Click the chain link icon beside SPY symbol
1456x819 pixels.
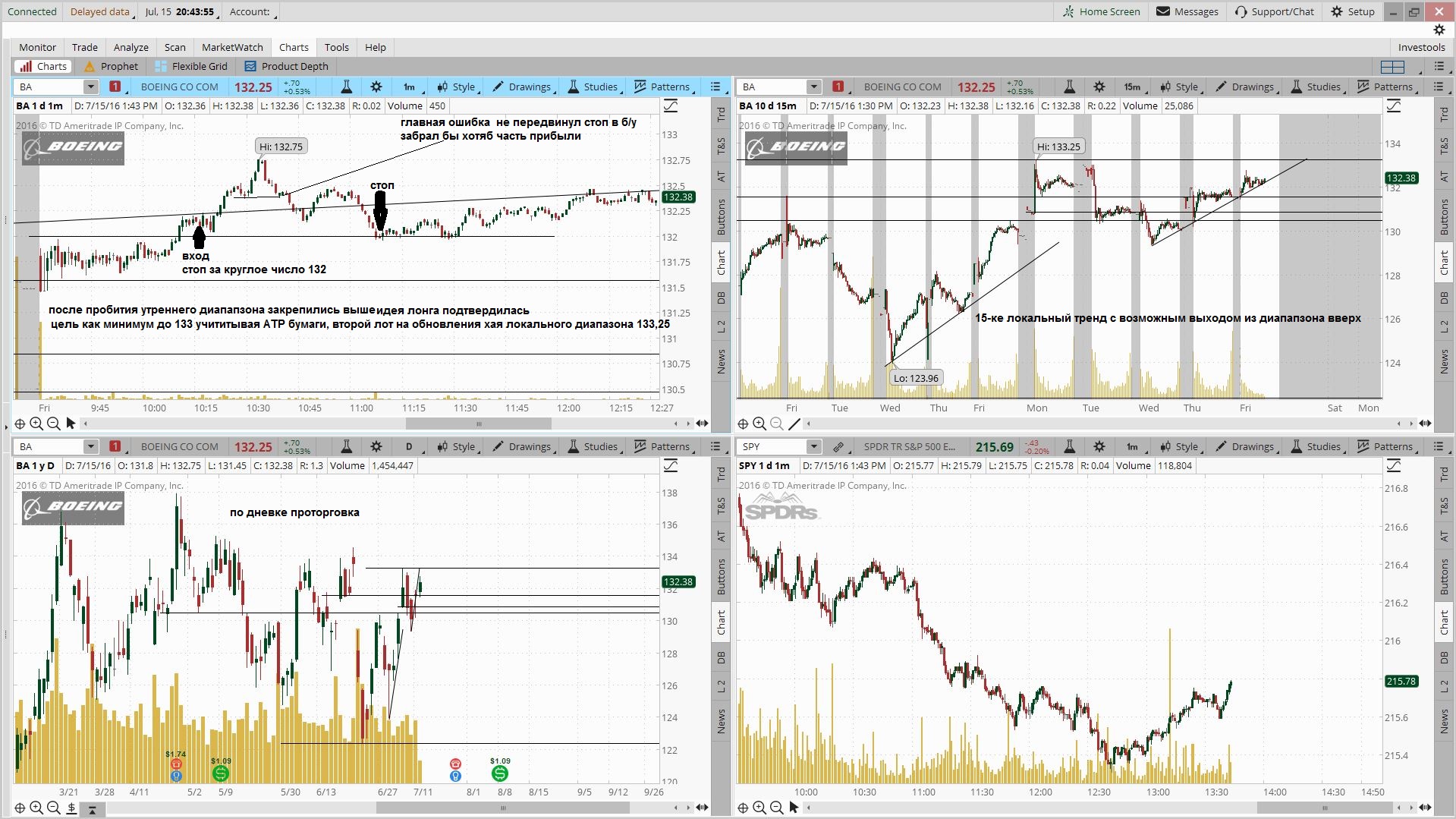(x=838, y=446)
